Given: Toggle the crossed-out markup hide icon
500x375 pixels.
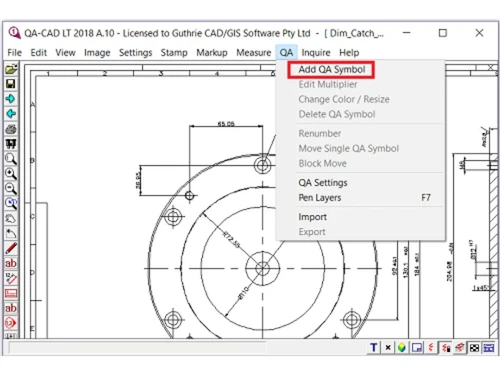Looking at the screenshot, I should (x=460, y=348).
